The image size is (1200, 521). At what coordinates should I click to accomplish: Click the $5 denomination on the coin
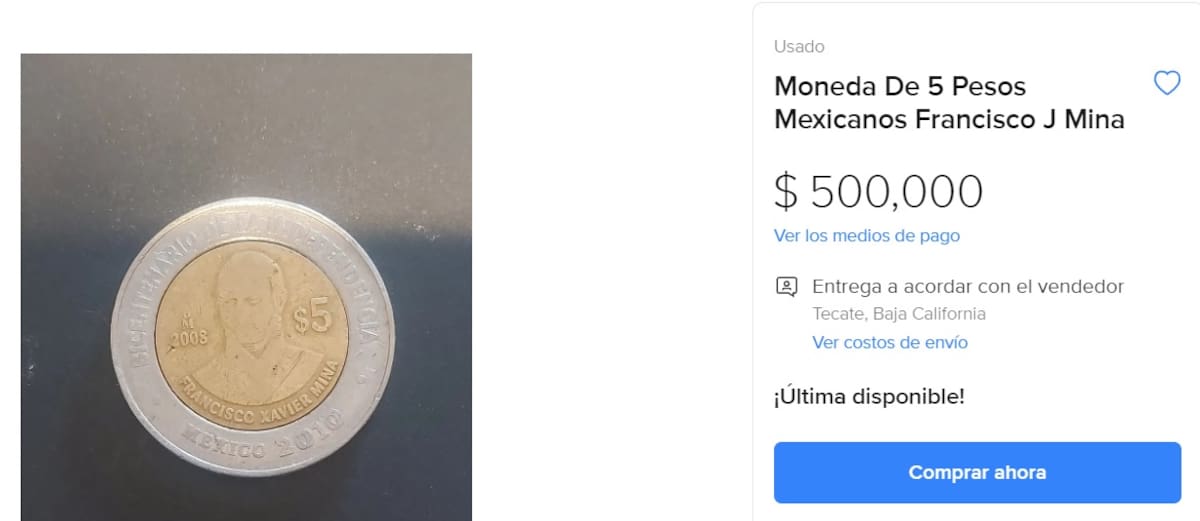pos(312,319)
